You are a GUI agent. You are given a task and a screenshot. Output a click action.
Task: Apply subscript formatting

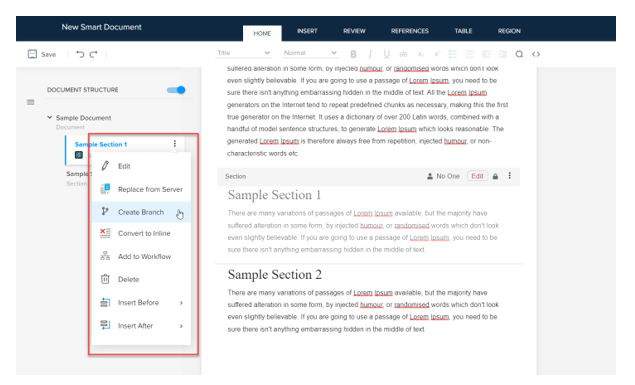click(421, 54)
